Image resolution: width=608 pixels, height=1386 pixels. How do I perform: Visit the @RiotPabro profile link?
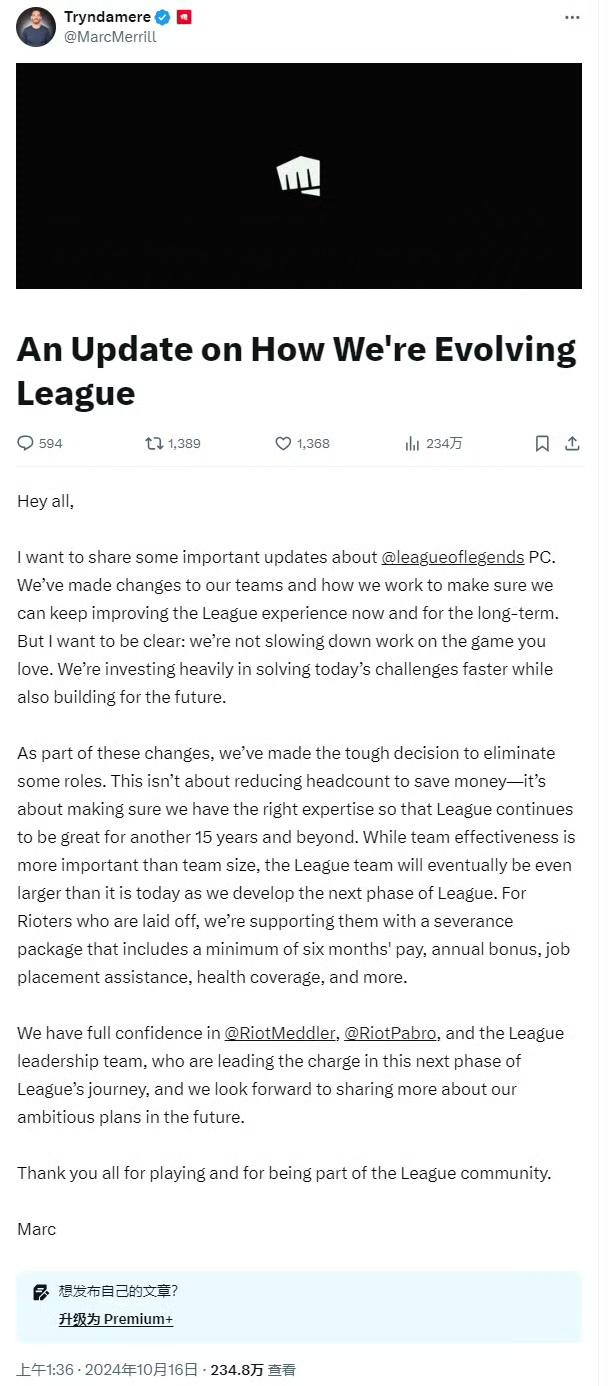coord(394,1033)
